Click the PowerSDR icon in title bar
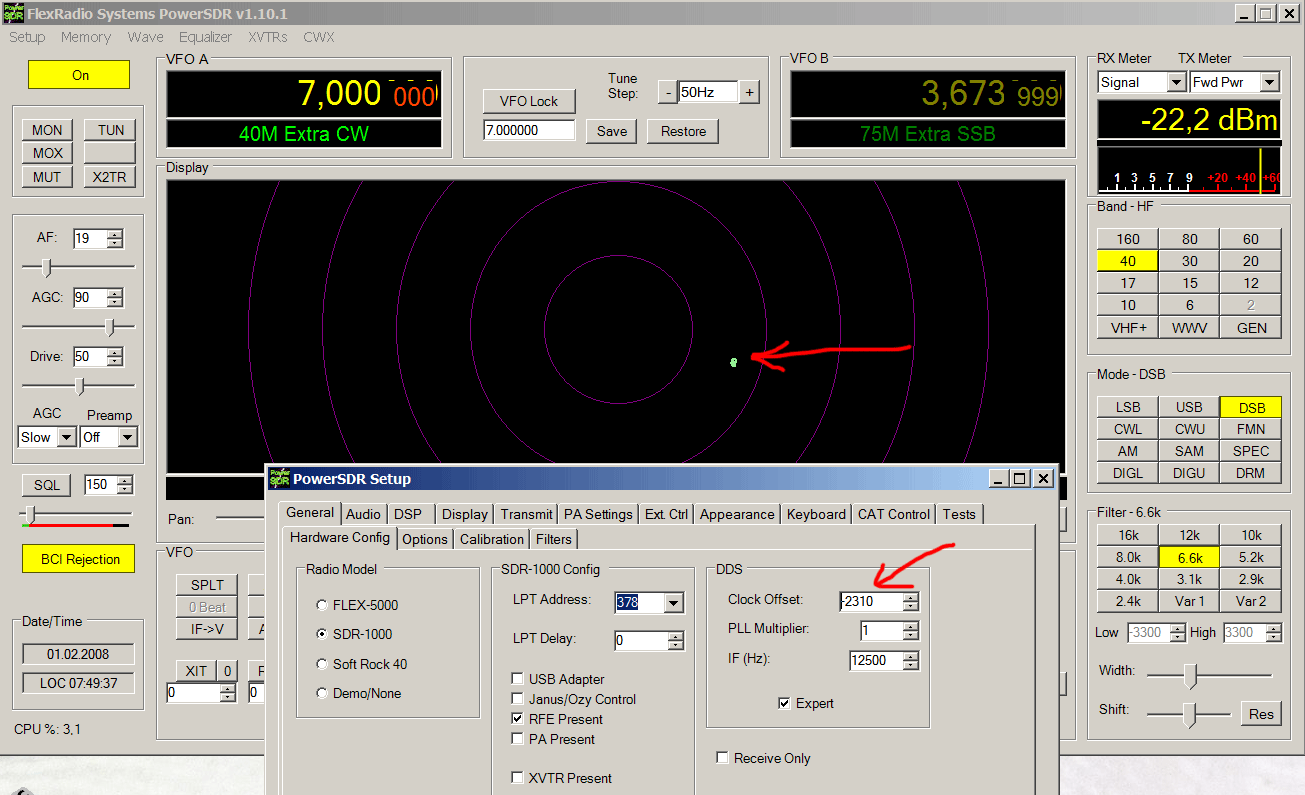Image resolution: width=1305 pixels, height=795 pixels. 13,13
